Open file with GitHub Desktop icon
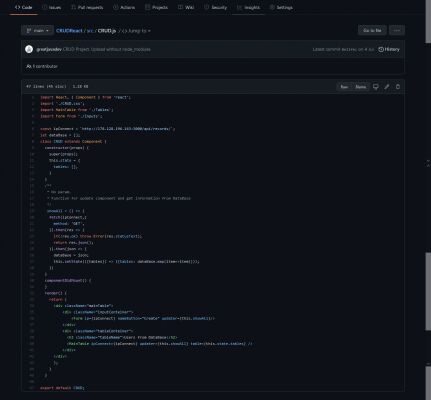 pyautogui.click(x=376, y=87)
